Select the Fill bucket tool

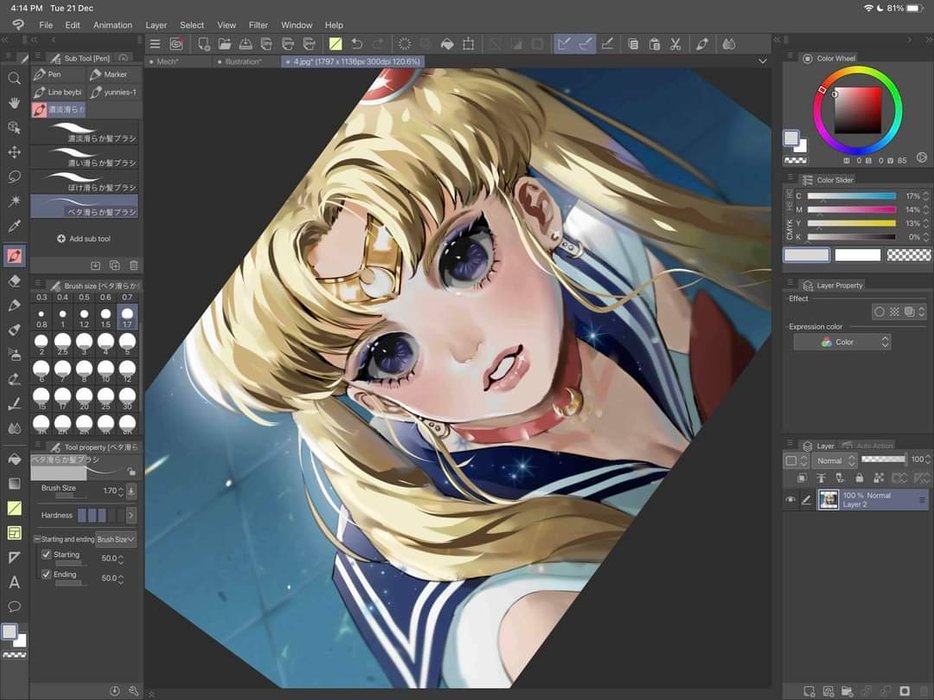[x=14, y=459]
